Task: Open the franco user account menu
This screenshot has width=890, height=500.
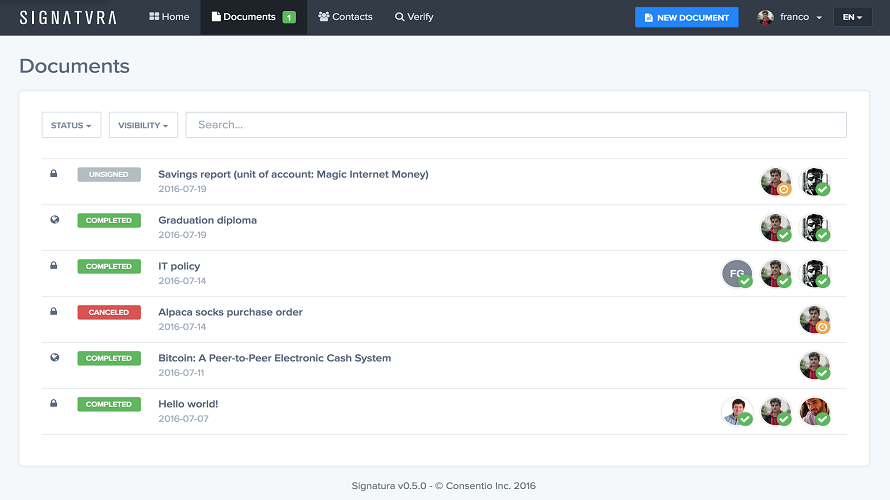Action: [x=789, y=17]
